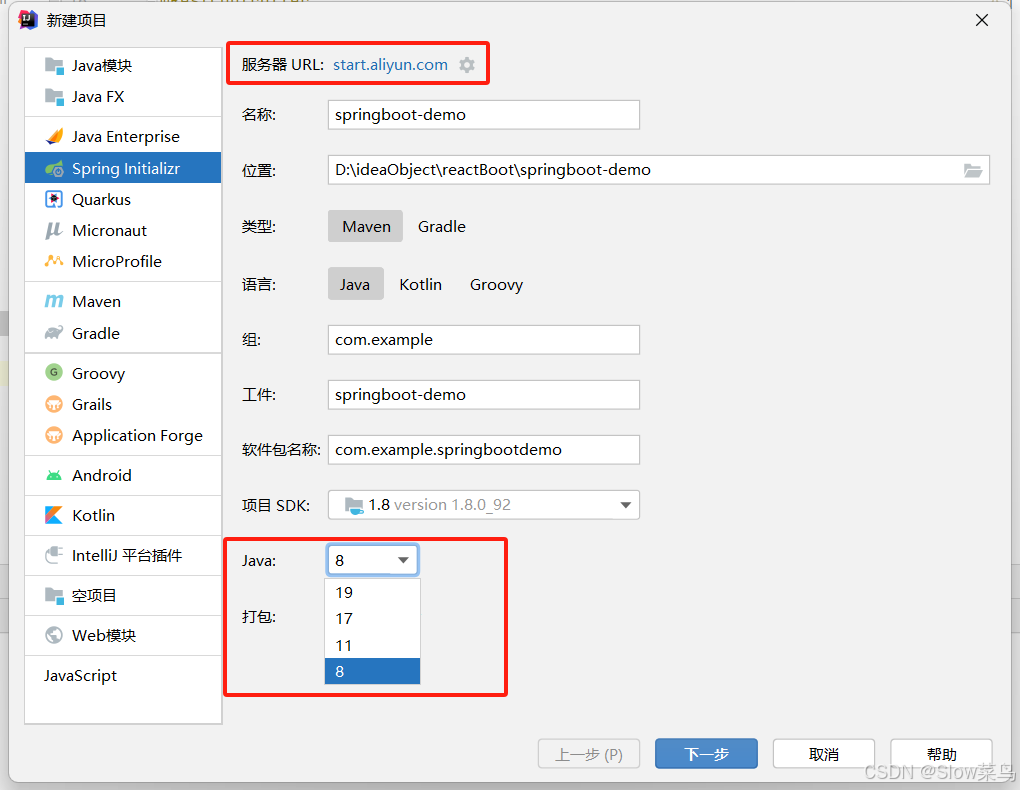The image size is (1020, 790).
Task: Select IntelliJ 平台插件 in sidebar
Action: pos(123,555)
